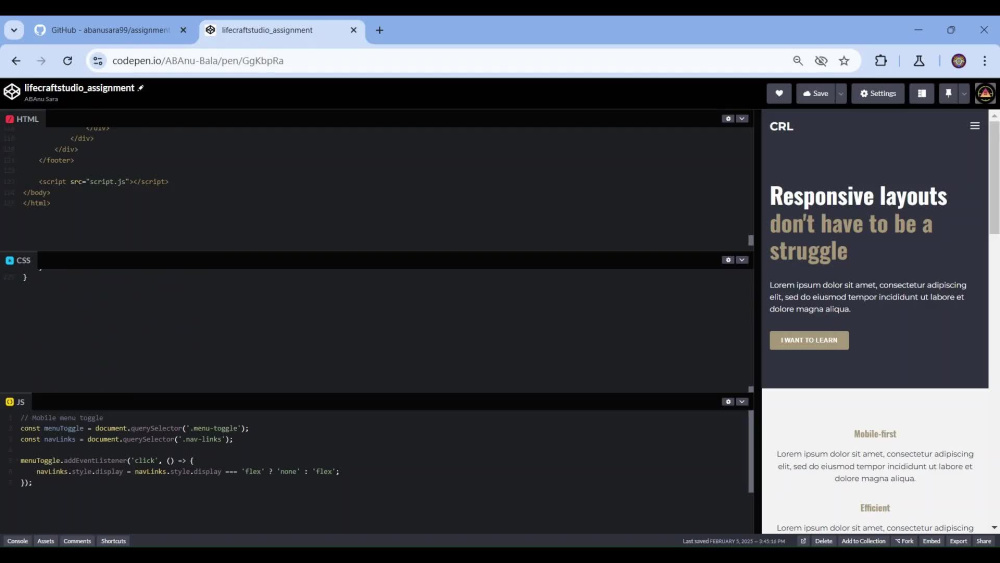Pin this pen icon
Screen dimensions: 1000x563
pos(948,93)
